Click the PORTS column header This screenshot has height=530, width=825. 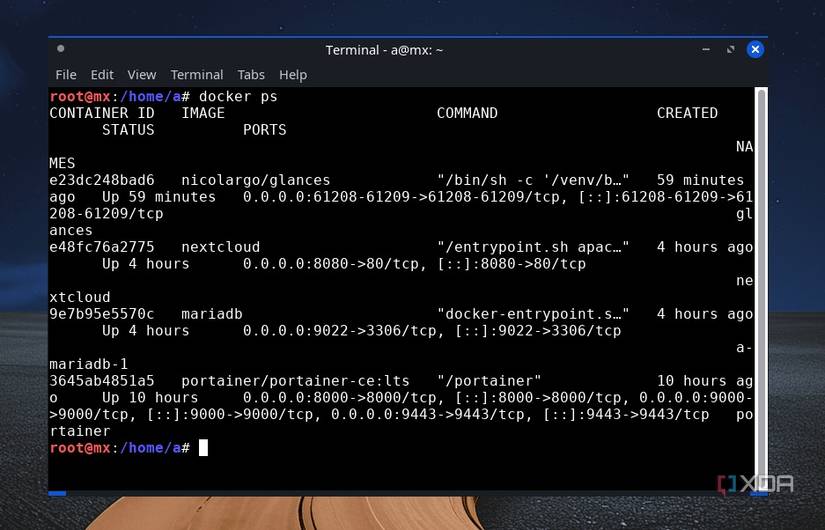[265, 130]
